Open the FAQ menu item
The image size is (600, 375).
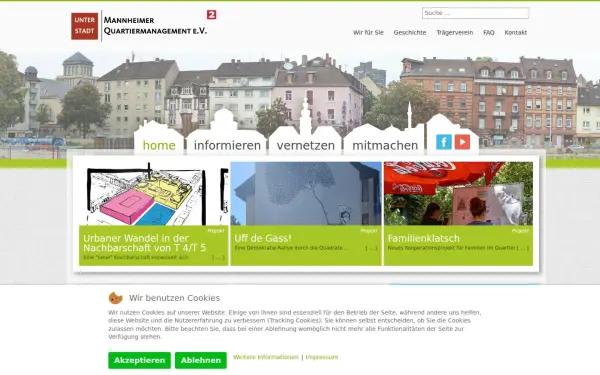click(489, 33)
